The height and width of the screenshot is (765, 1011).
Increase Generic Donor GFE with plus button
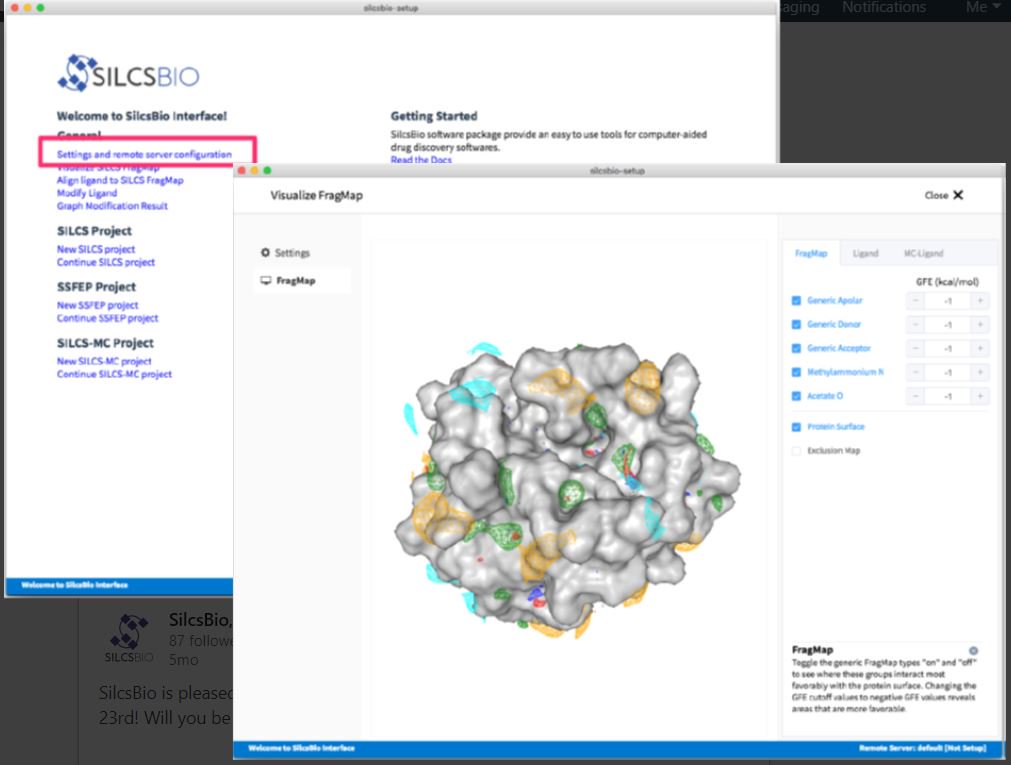pyautogui.click(x=980, y=324)
